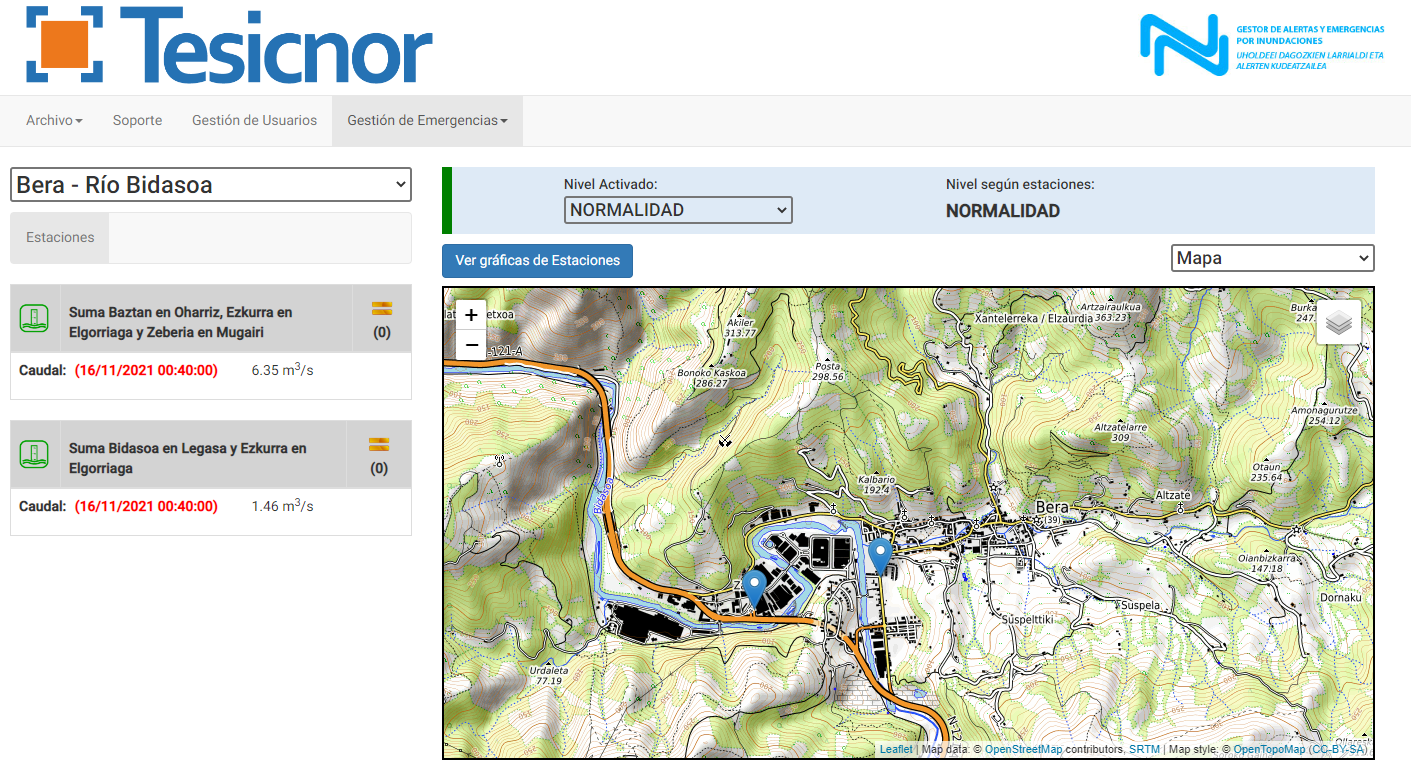Zoom in on the map with the plus control
The width and height of the screenshot is (1411, 775).
pos(470,314)
